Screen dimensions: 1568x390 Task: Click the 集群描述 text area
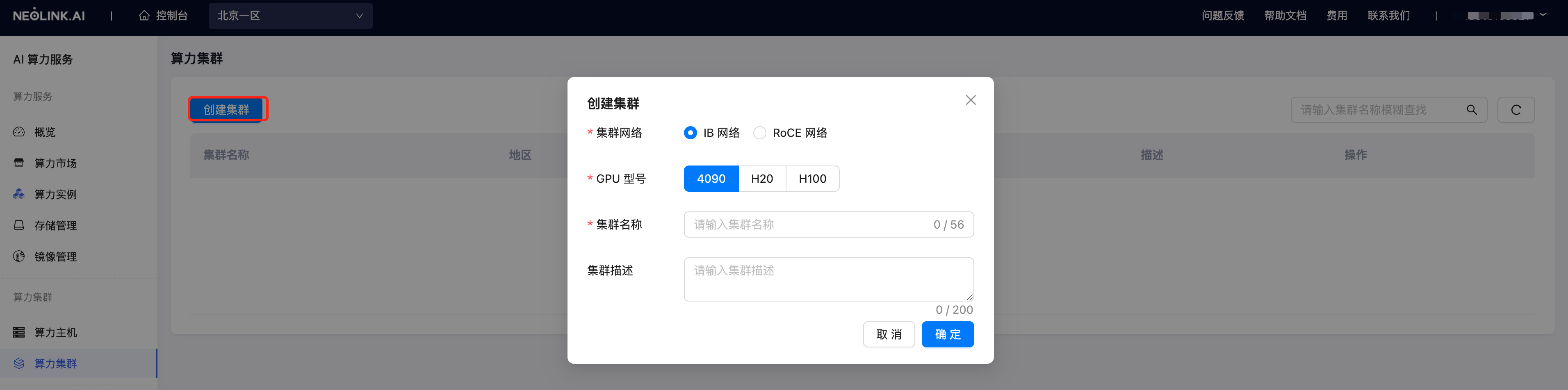828,279
